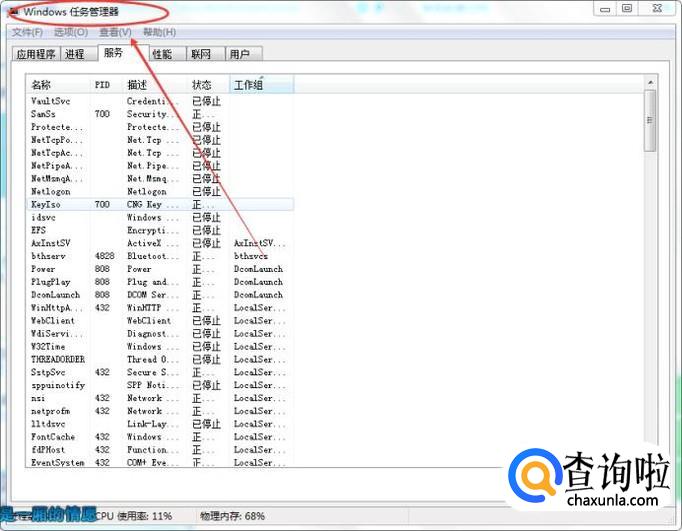Viewport: 682px width, 531px height.
Task: Select the FontCache service row
Action: (x=160, y=437)
